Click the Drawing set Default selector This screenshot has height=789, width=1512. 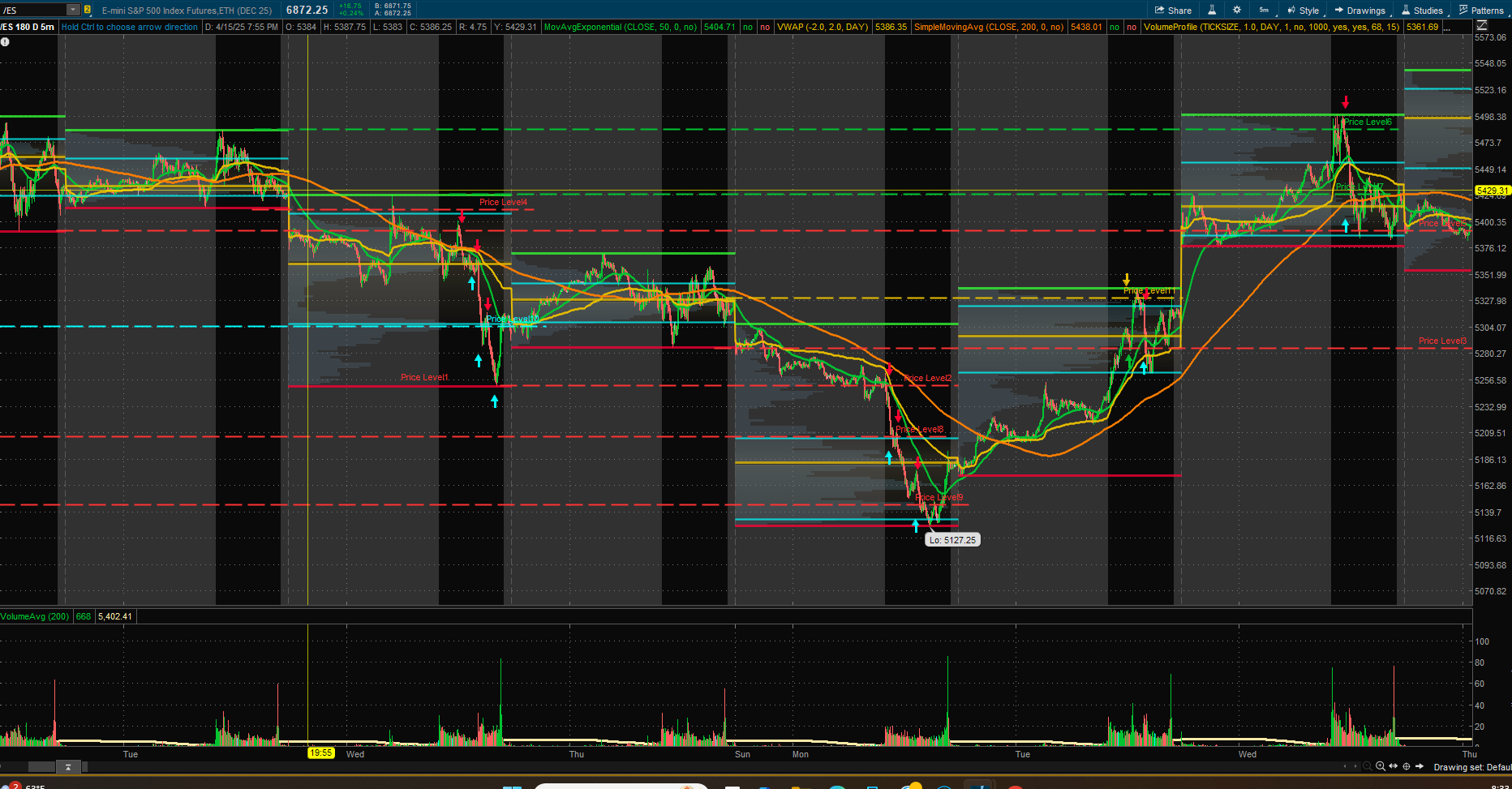(1471, 767)
